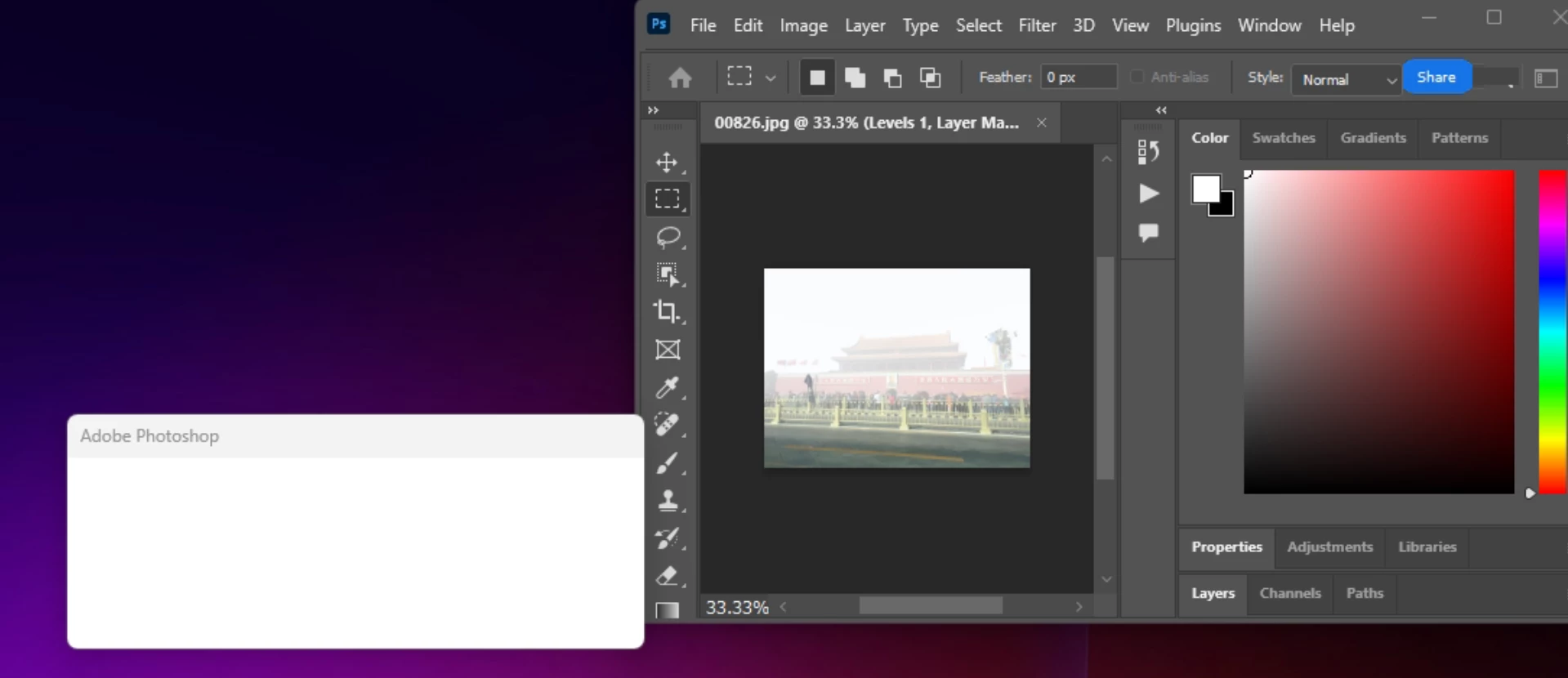Switch to the Color tab
Viewport: 1568px width, 678px height.
click(x=1209, y=138)
